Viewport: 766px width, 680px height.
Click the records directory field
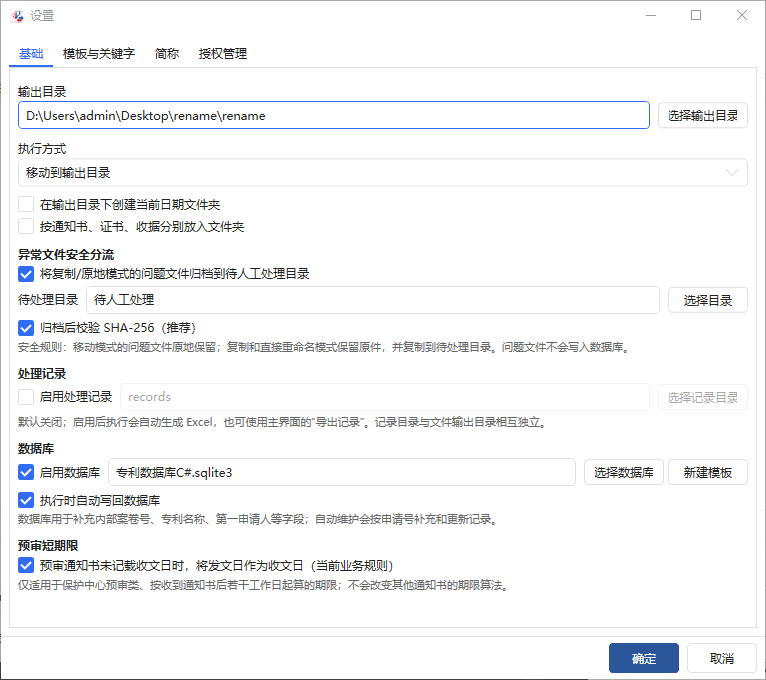(385, 397)
